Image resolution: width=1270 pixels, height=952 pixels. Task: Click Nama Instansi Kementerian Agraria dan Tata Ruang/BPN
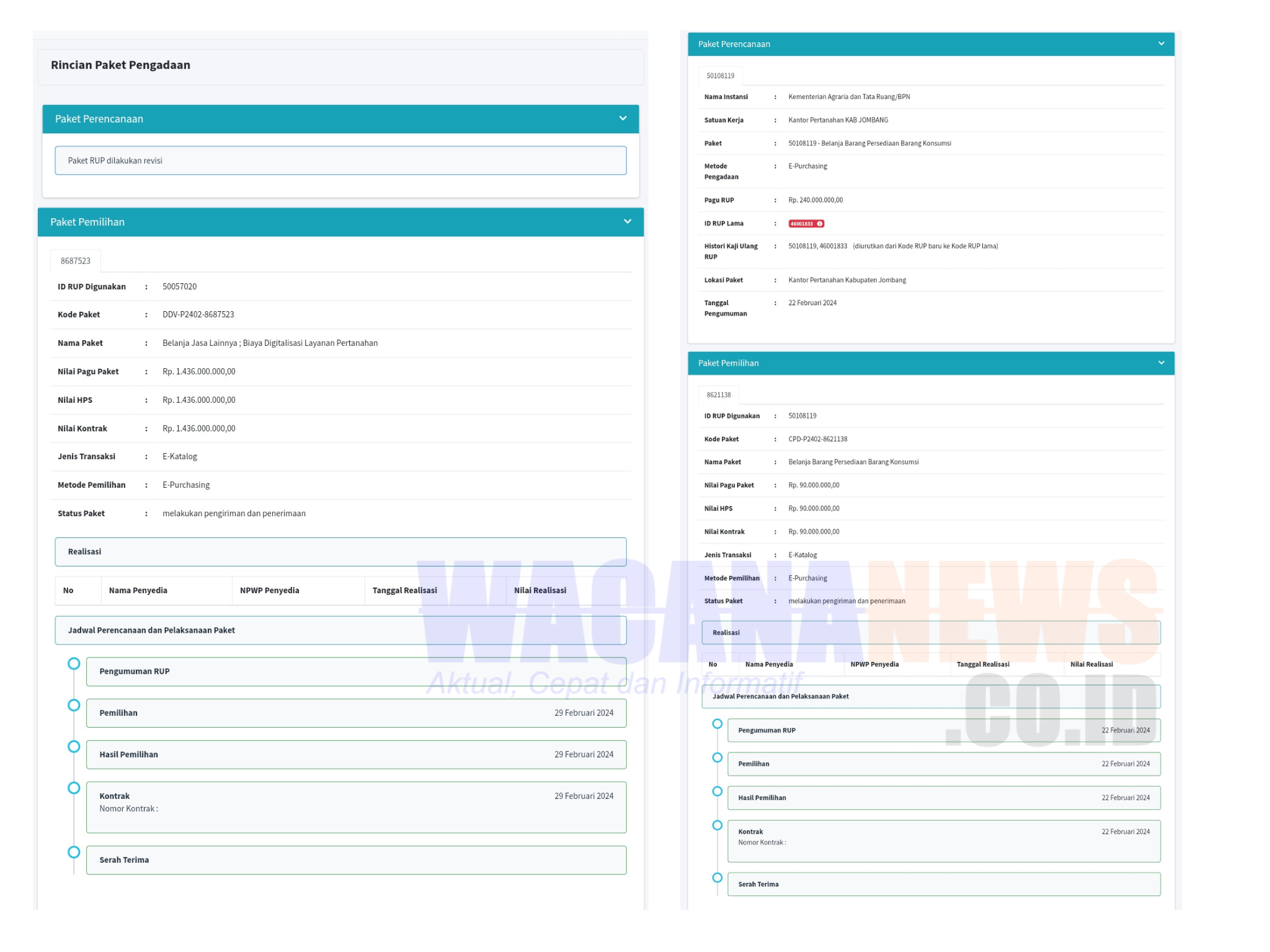pyautogui.click(x=849, y=97)
